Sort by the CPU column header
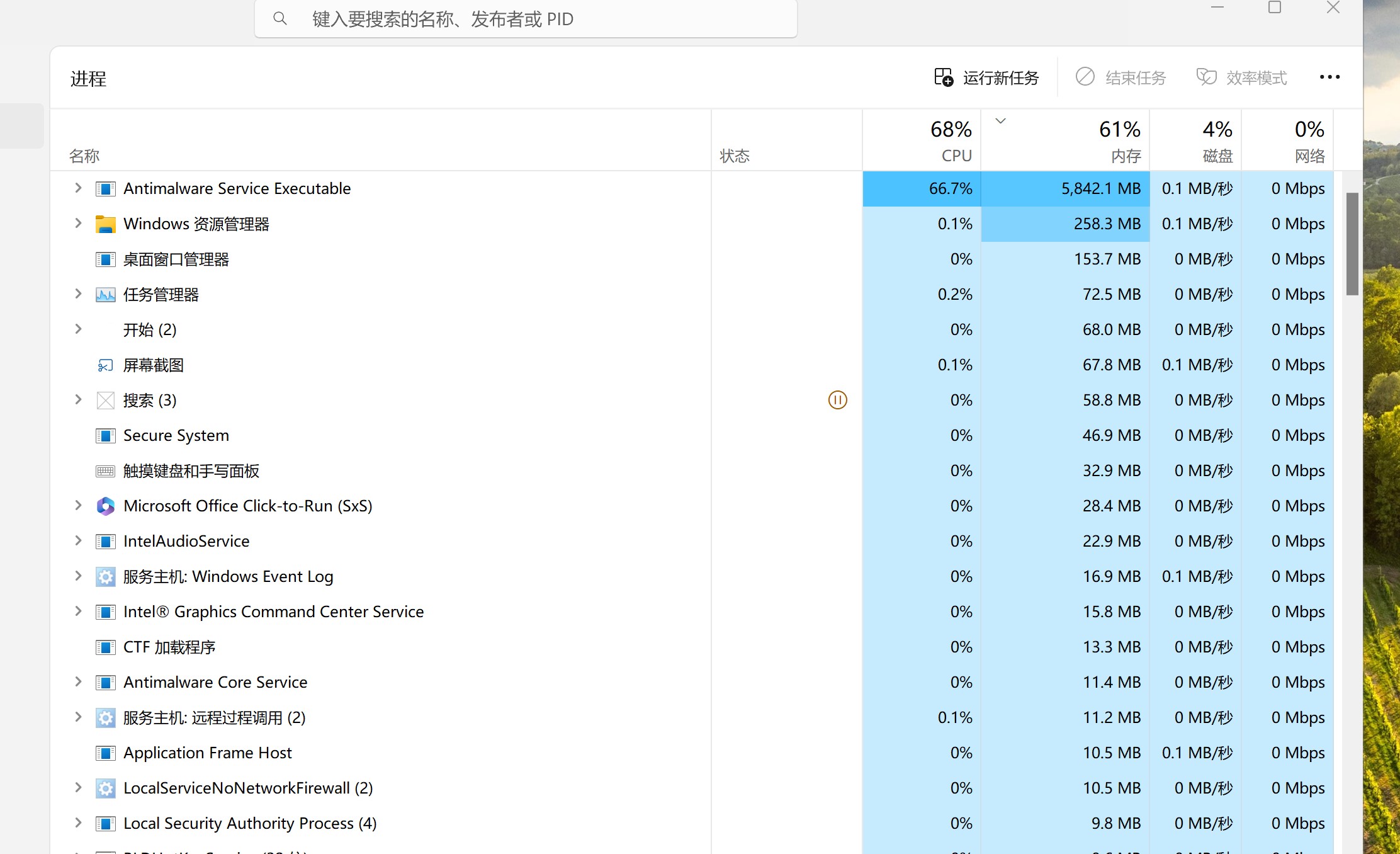The height and width of the screenshot is (854, 1400). click(922, 140)
